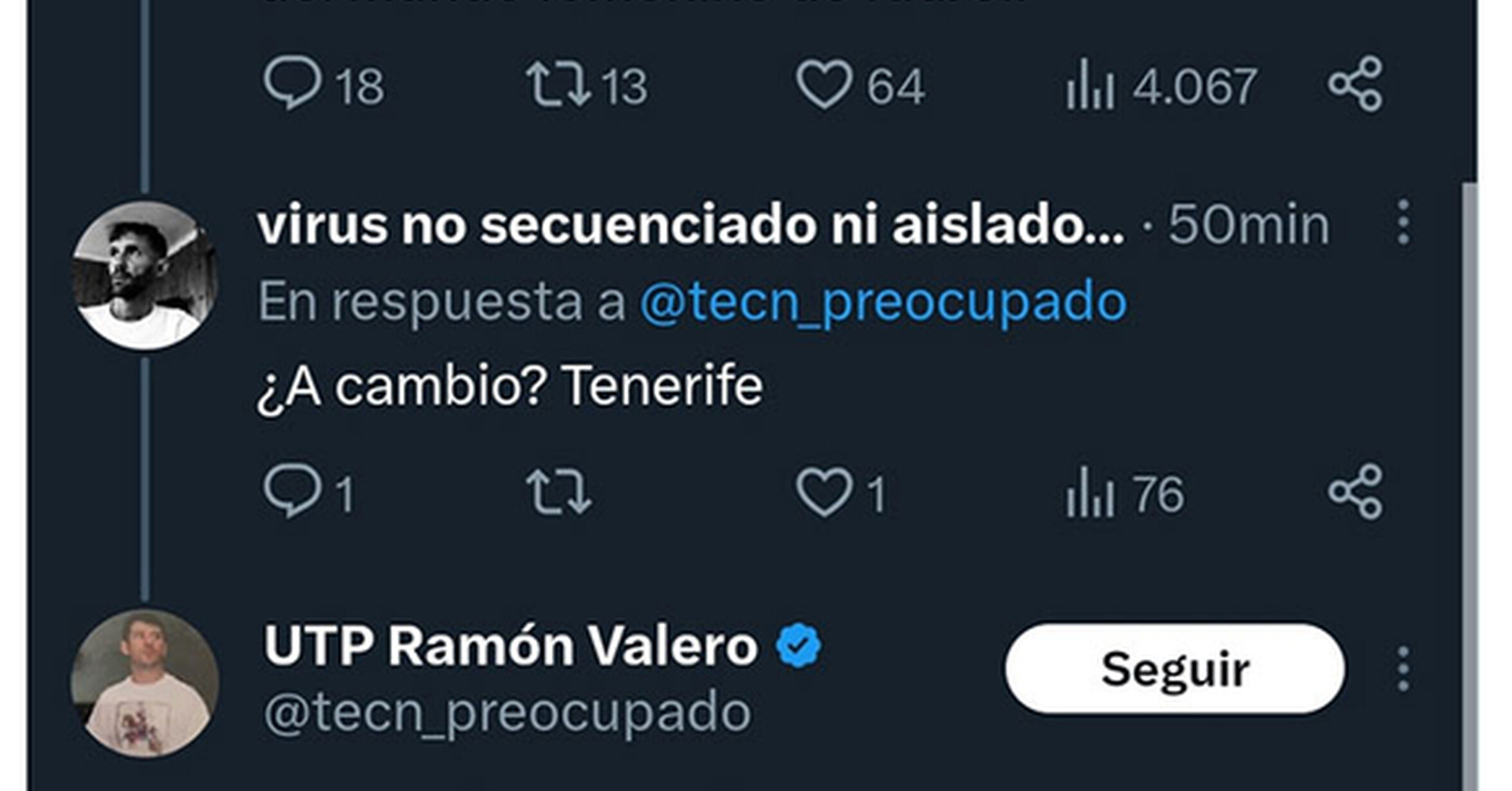The width and height of the screenshot is (1512, 791).
Task: Follow UTP Ramón Valero with Seguir
Action: 1175,669
